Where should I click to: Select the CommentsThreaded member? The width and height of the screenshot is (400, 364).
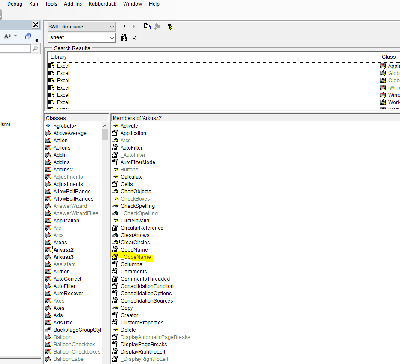[x=145, y=279]
